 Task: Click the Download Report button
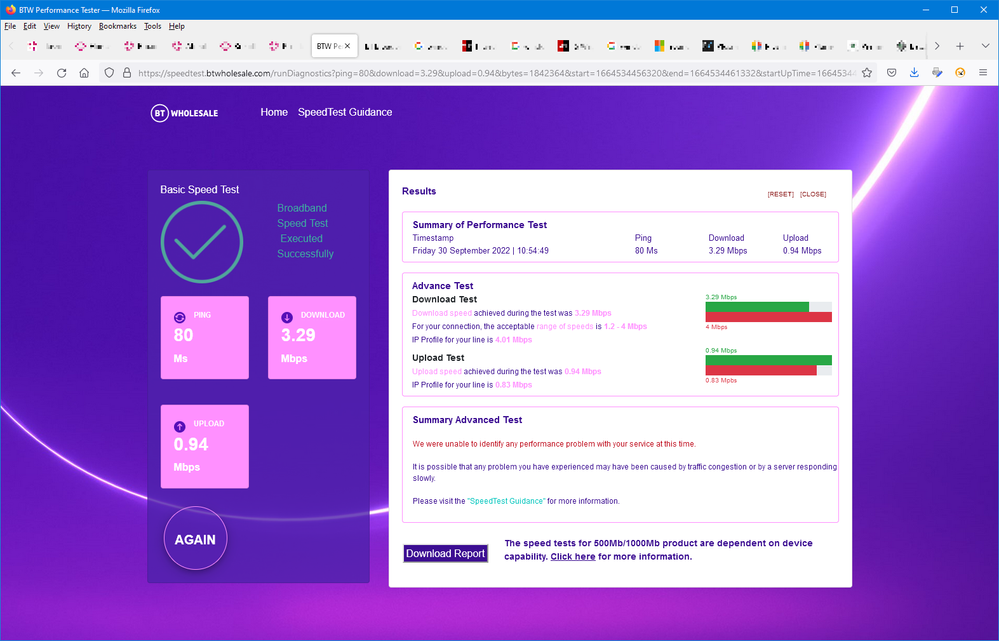[x=445, y=553]
